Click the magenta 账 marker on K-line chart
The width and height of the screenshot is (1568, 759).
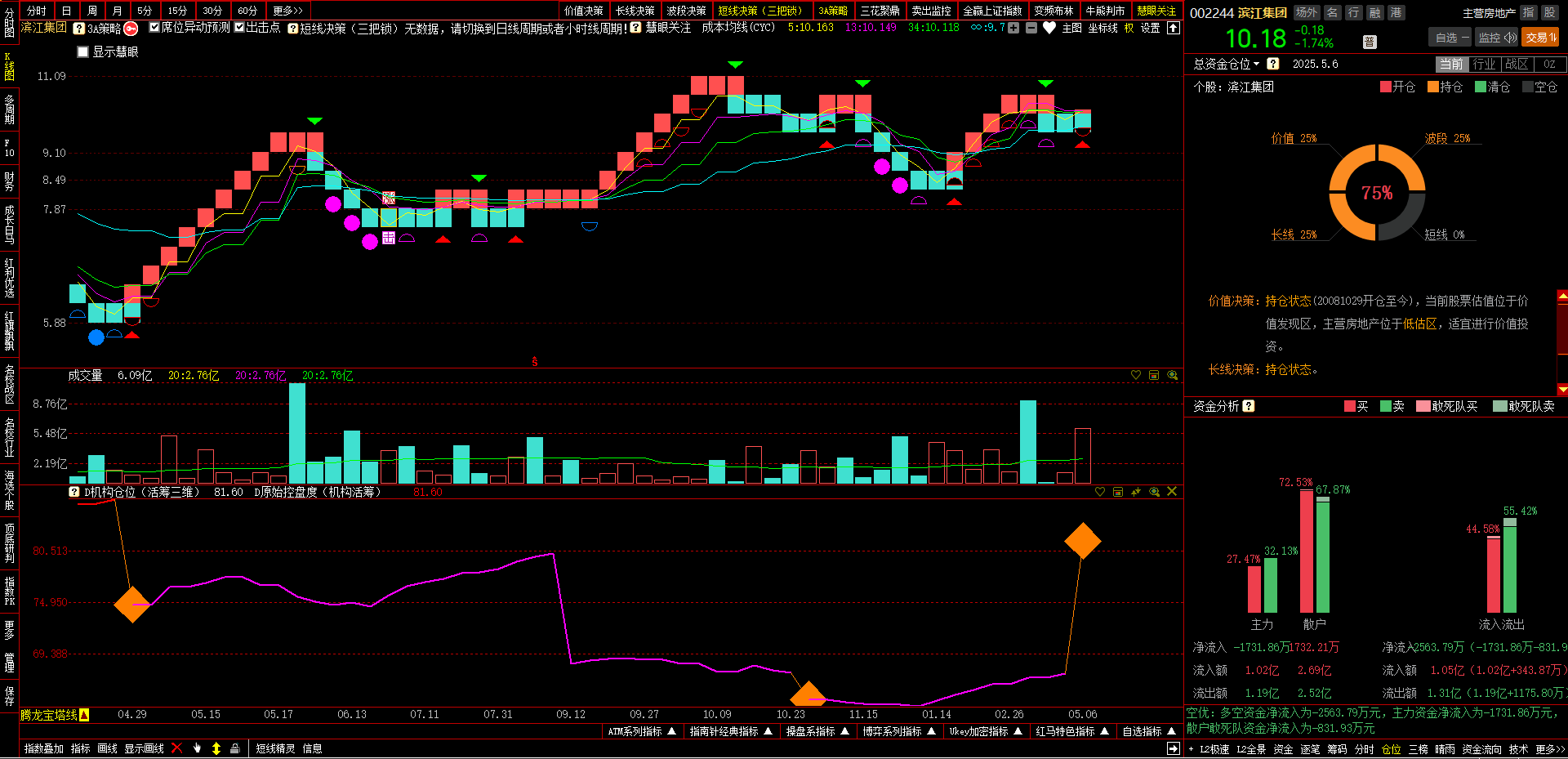coord(389,198)
